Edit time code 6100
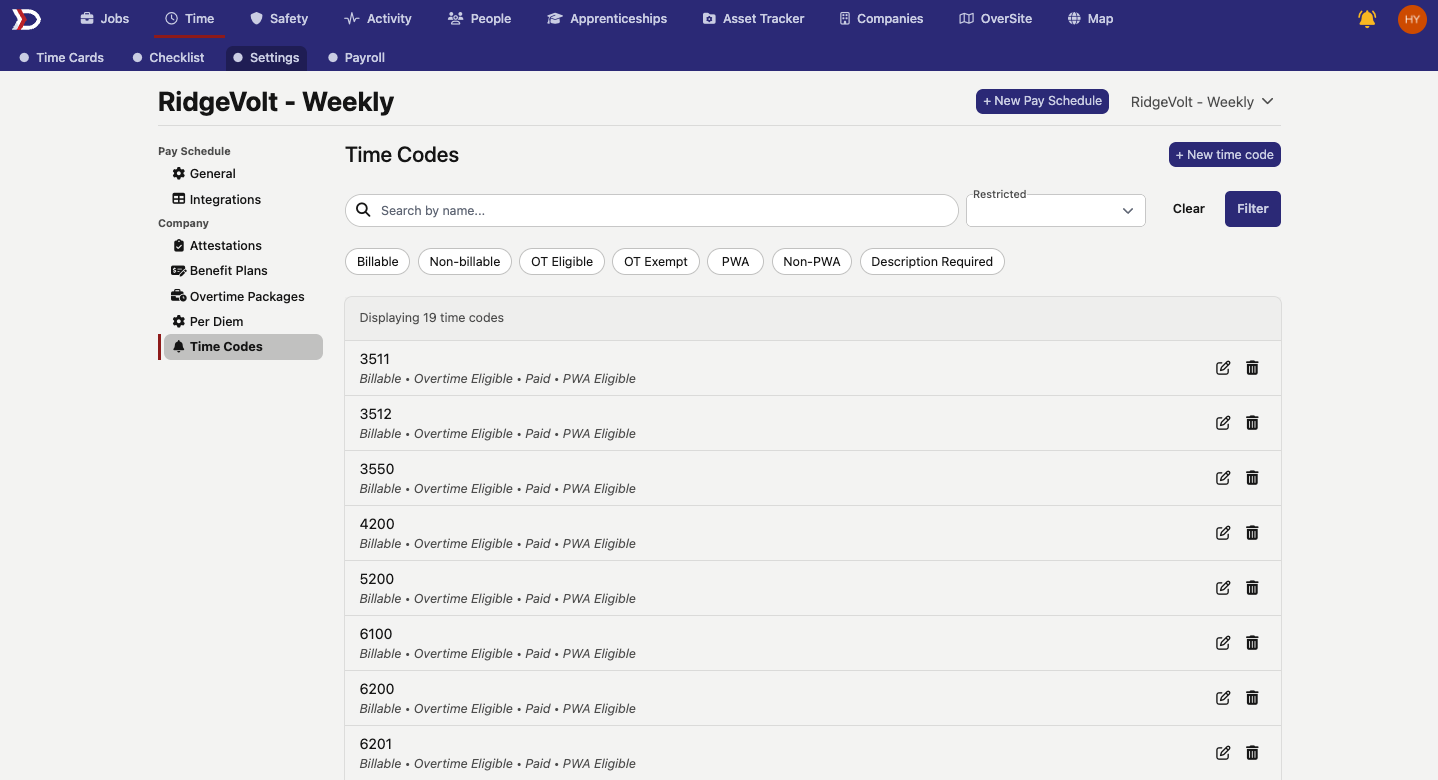Screen dimensions: 1438x780 1223,643
